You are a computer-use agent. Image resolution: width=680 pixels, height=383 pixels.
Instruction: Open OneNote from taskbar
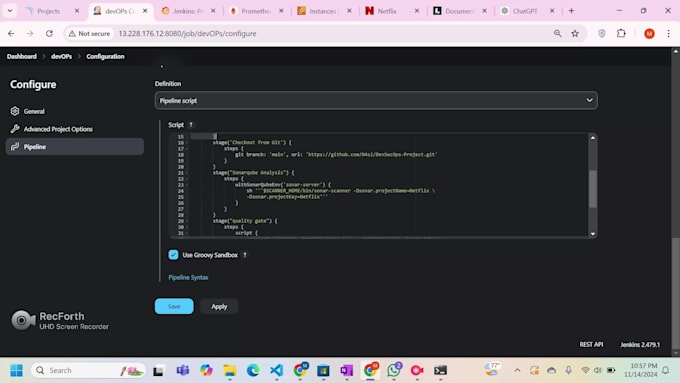(x=347, y=370)
